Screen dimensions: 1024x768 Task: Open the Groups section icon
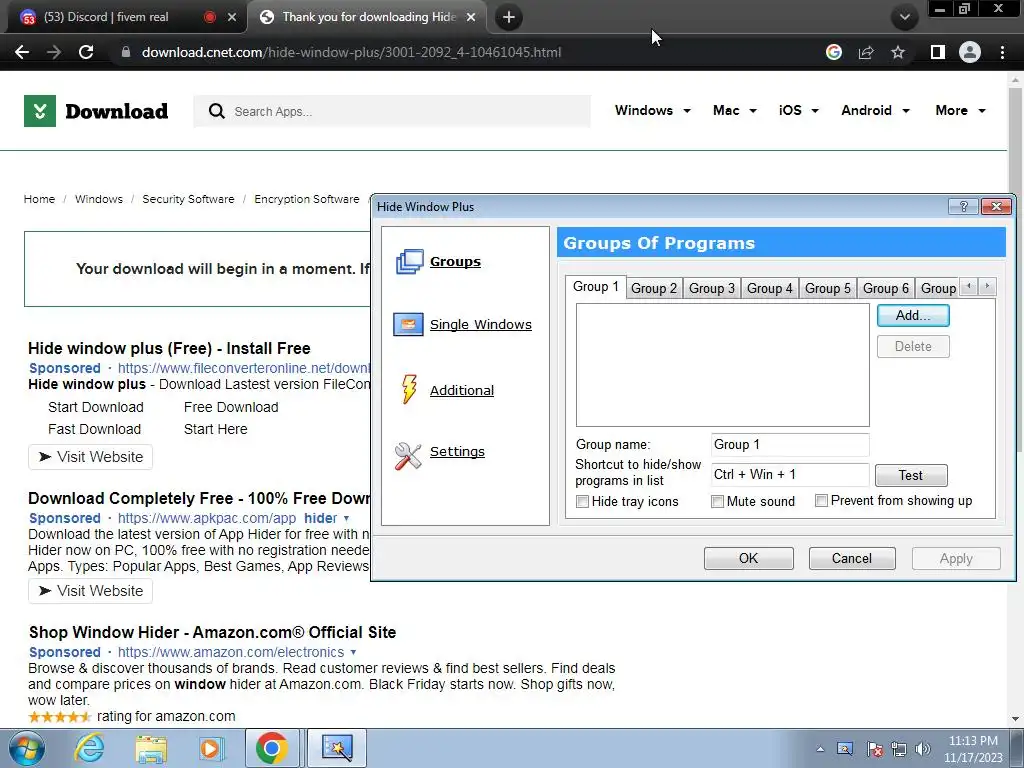[409, 262]
